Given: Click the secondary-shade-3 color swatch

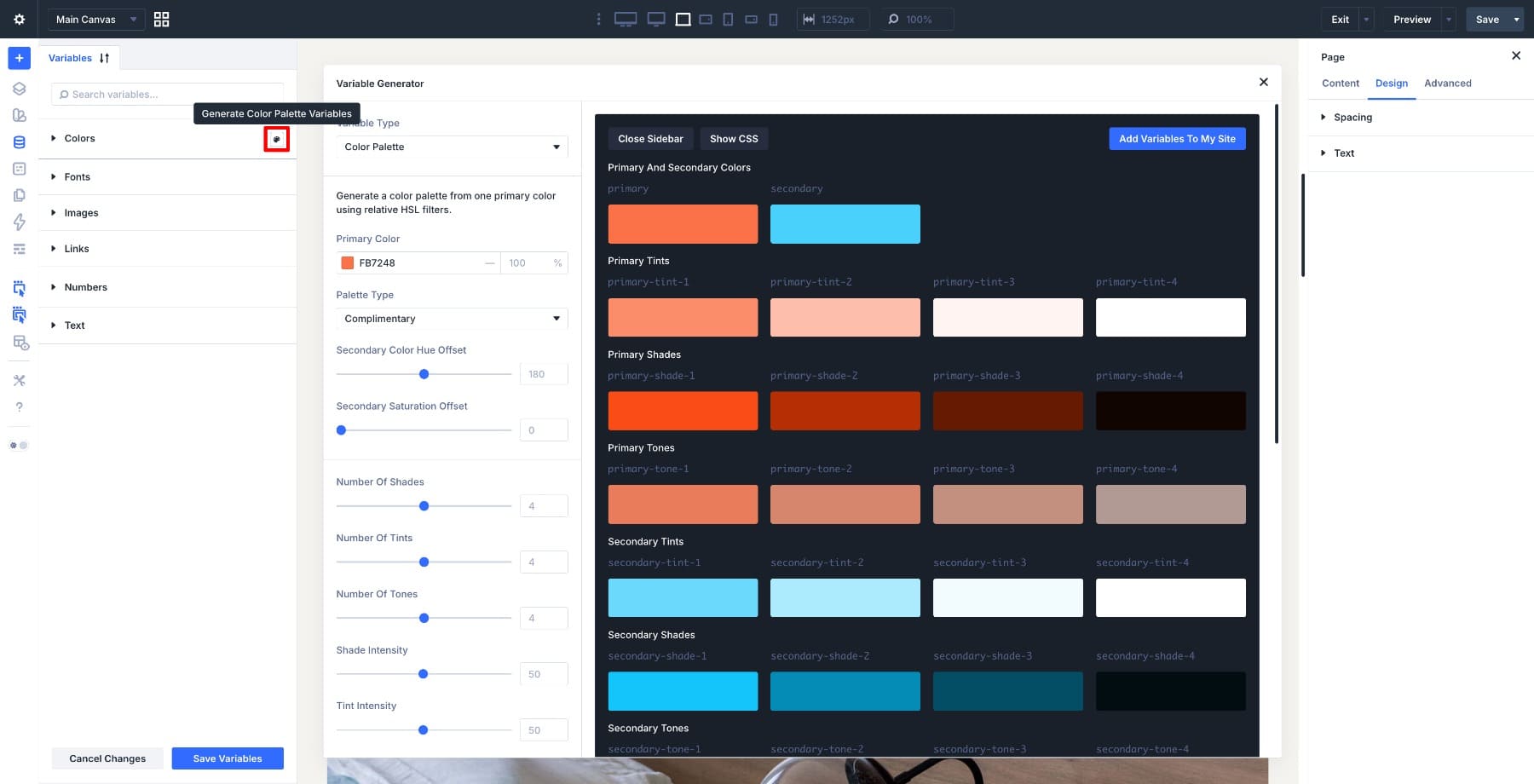Looking at the screenshot, I should click(x=1008, y=691).
